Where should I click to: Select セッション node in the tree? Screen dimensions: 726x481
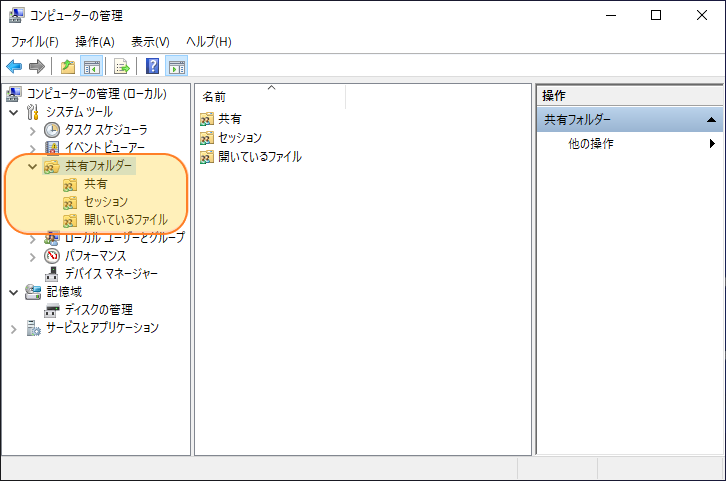coord(106,202)
